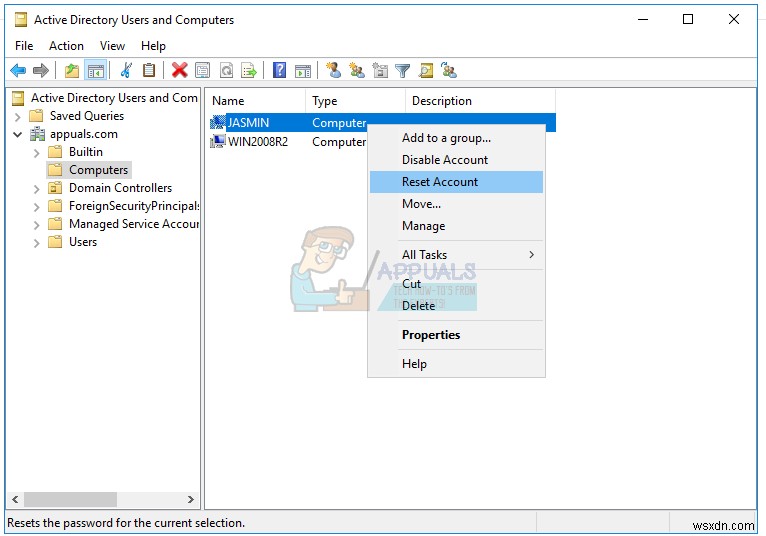766x536 pixels.
Task: Choose Help from context menu
Action: 456,364
